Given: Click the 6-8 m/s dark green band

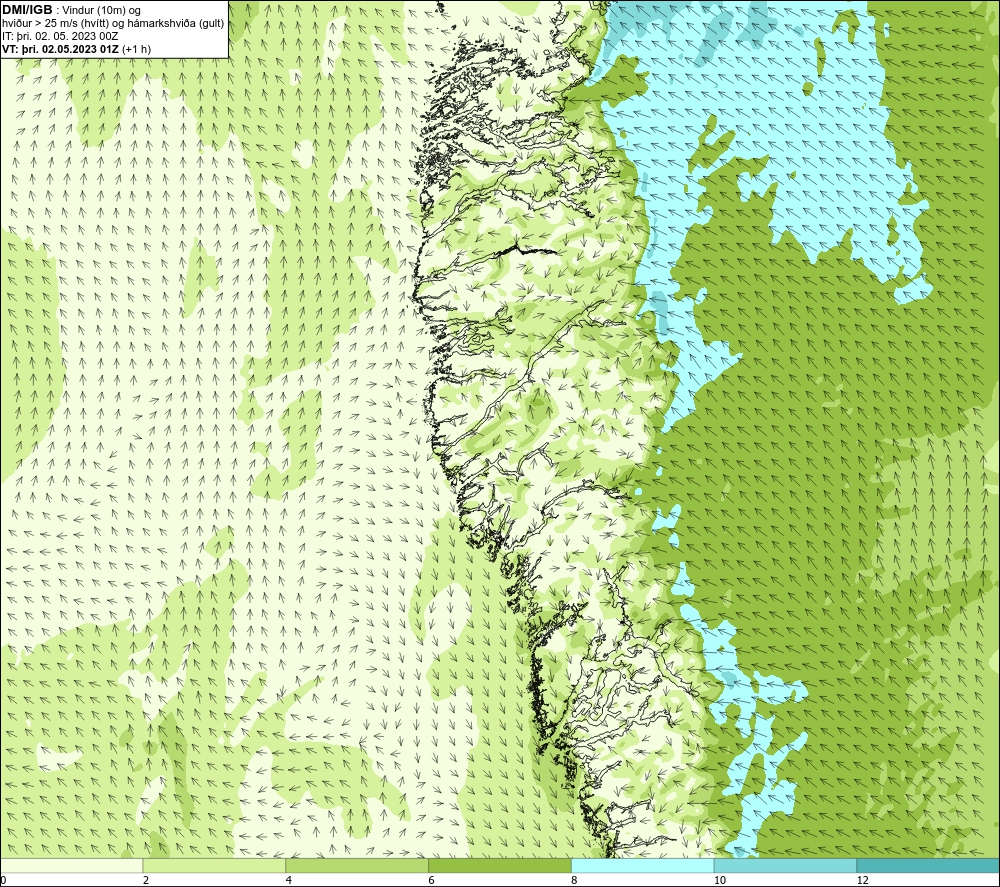Looking at the screenshot, I should click(500, 866).
